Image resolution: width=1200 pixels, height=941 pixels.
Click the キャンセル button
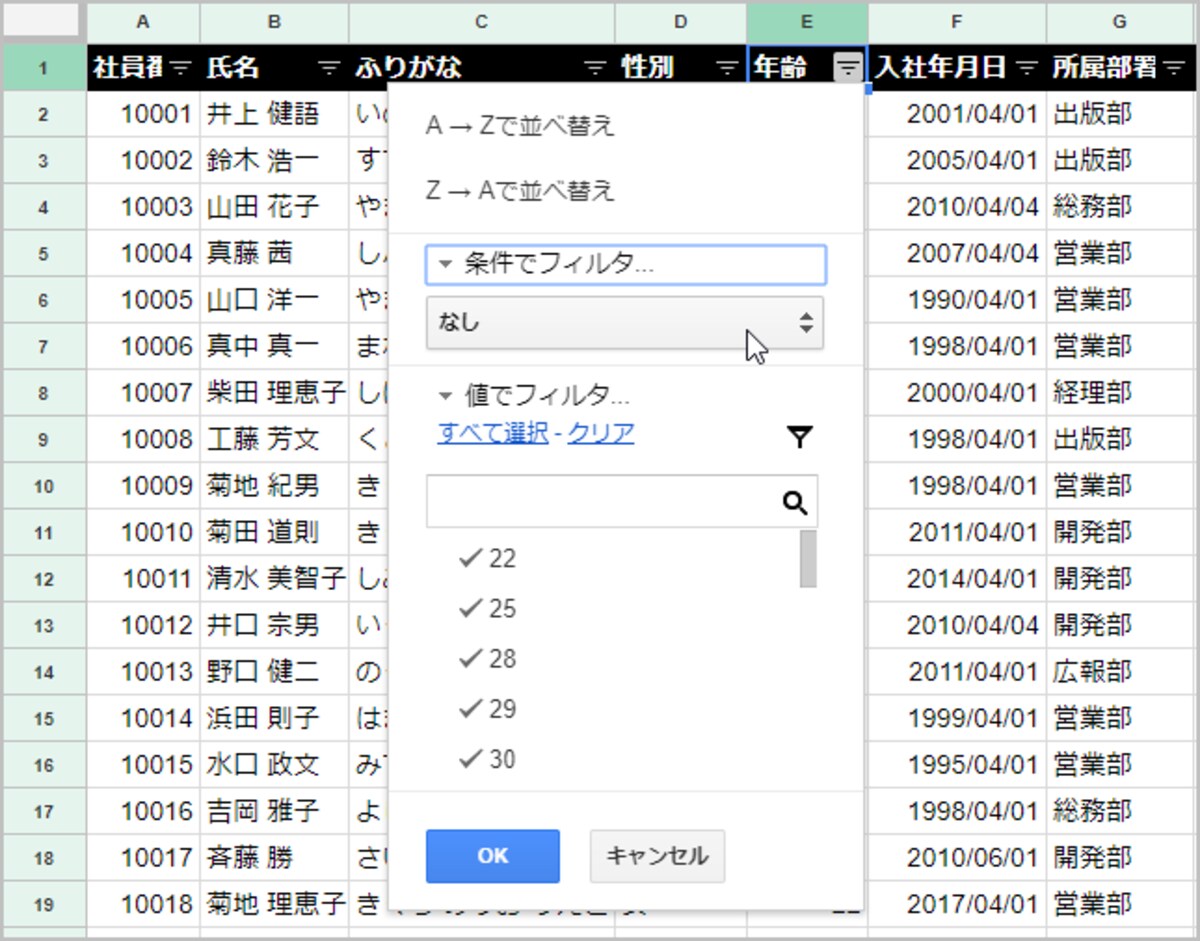coord(657,856)
